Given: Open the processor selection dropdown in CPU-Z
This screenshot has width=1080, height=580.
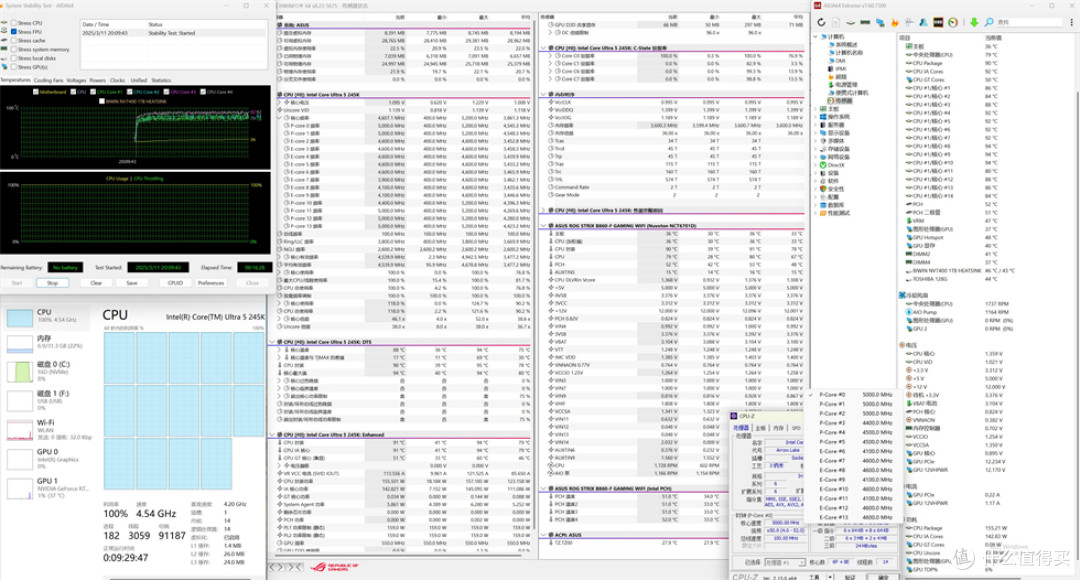Looking at the screenshot, I should [x=785, y=563].
